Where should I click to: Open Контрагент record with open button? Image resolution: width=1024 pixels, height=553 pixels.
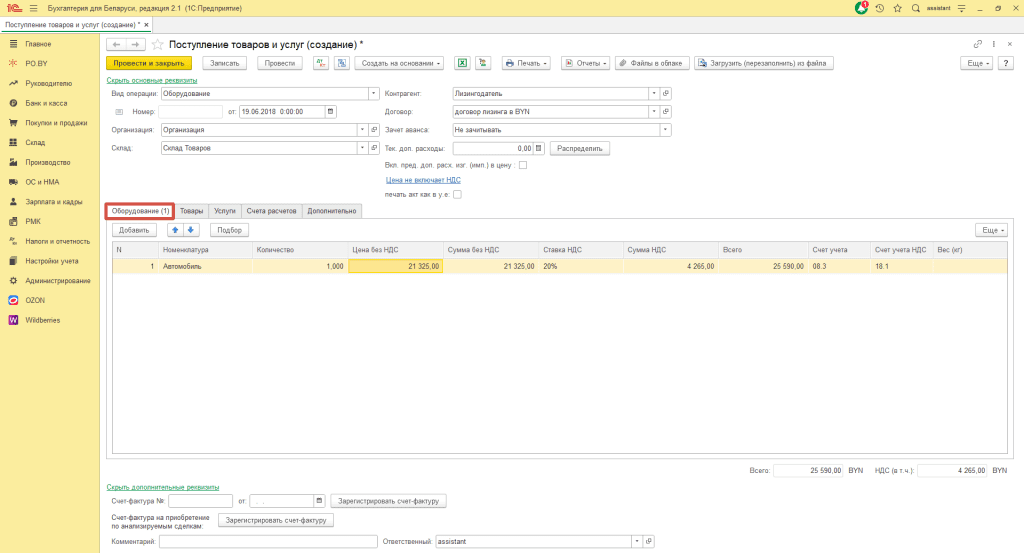666,93
